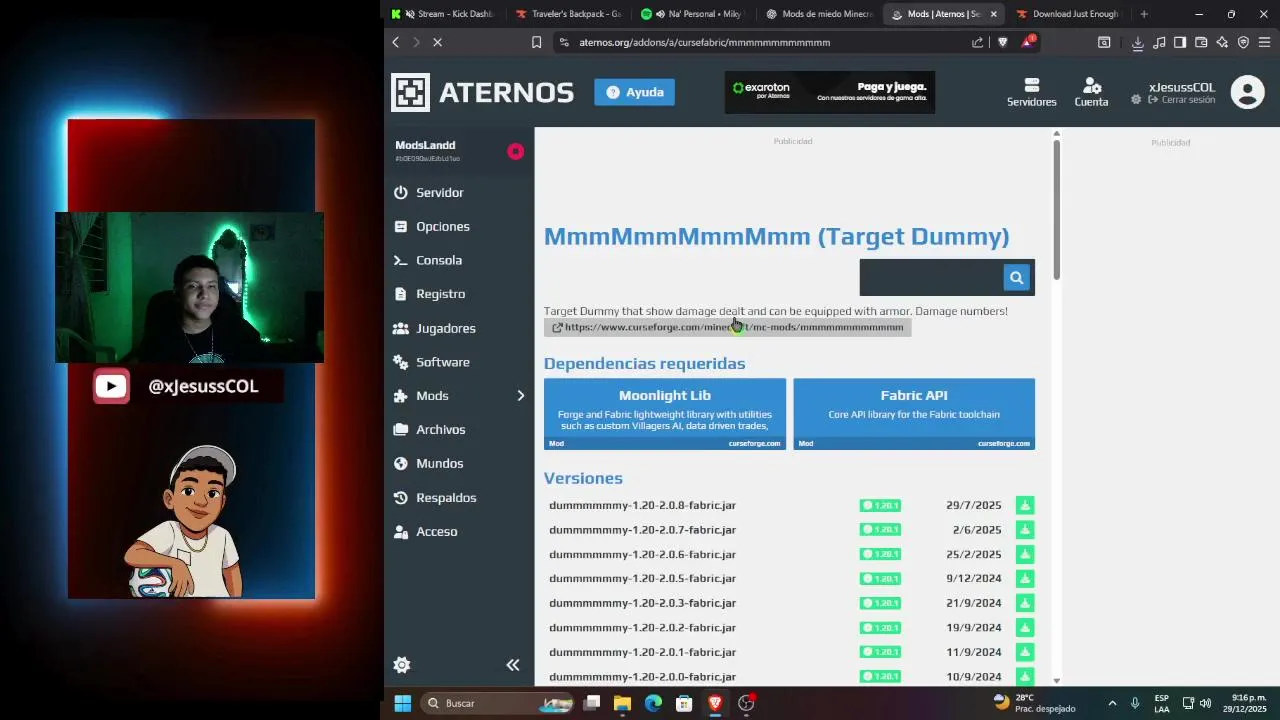The image size is (1280, 720).
Task: Expand the Mods submenu arrow
Action: 520,396
